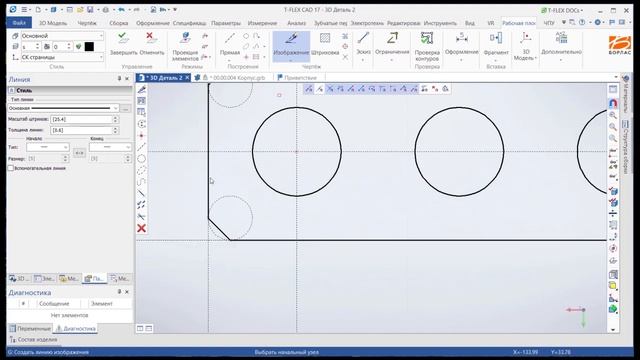Select the pencil line tool at top of vertical toolbar
This screenshot has width=640, height=360.
(x=142, y=89)
